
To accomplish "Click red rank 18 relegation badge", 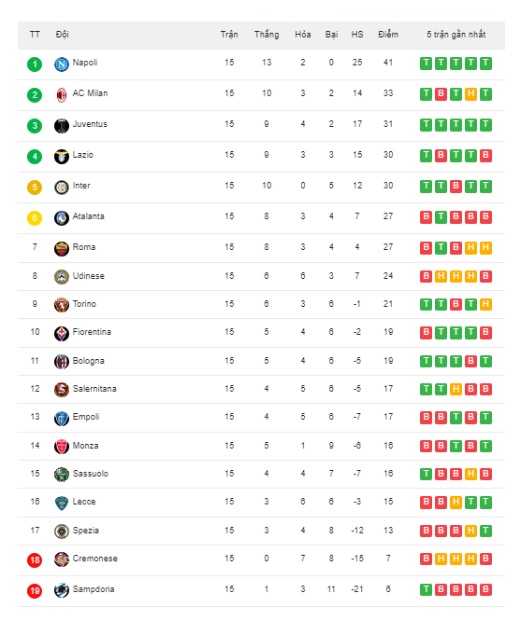I will point(35,560).
